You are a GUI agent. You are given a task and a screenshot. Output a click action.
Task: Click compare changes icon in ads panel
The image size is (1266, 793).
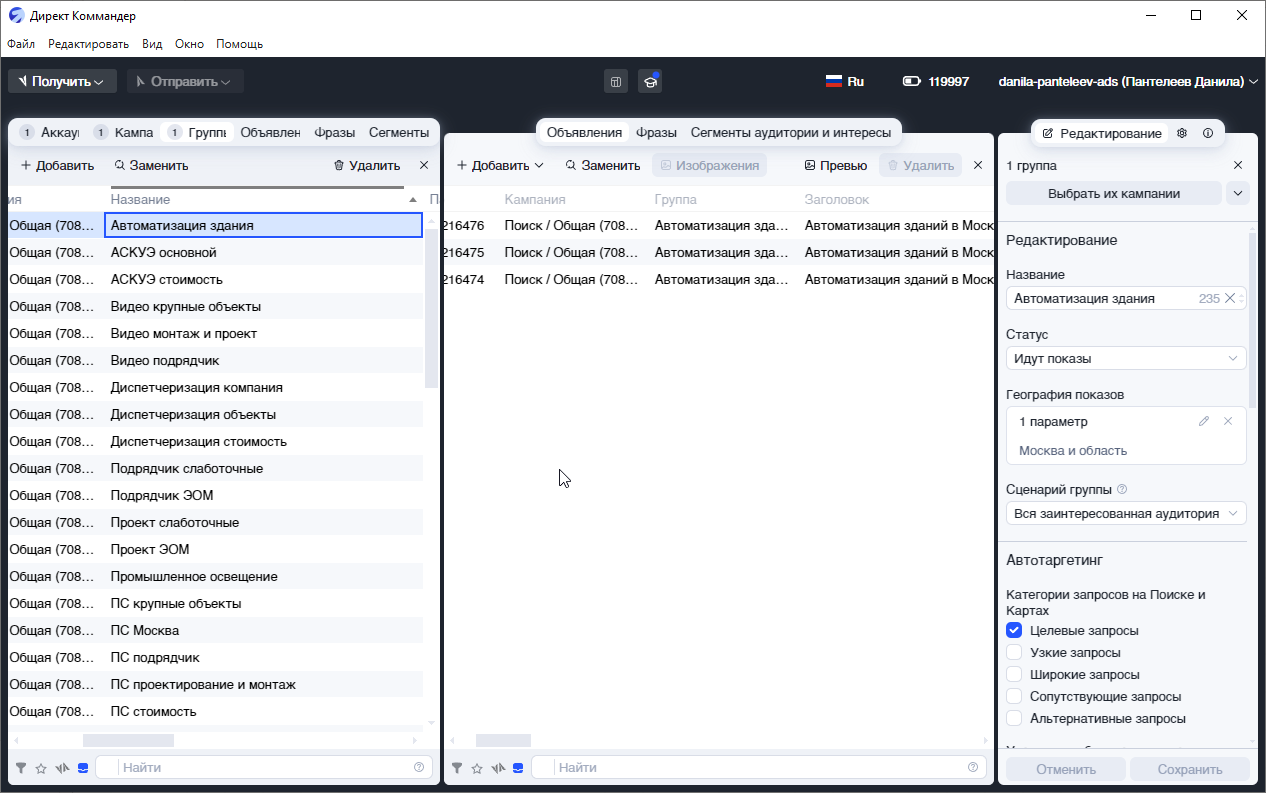[498, 768]
